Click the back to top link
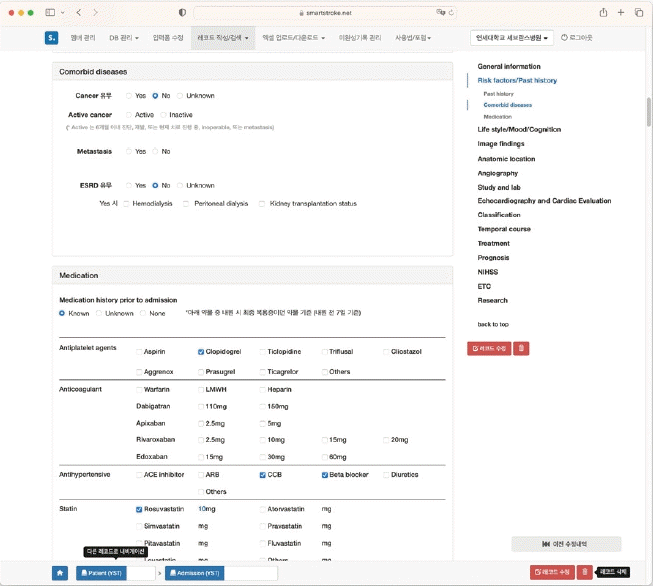The width and height of the screenshot is (653, 586). tap(493, 324)
